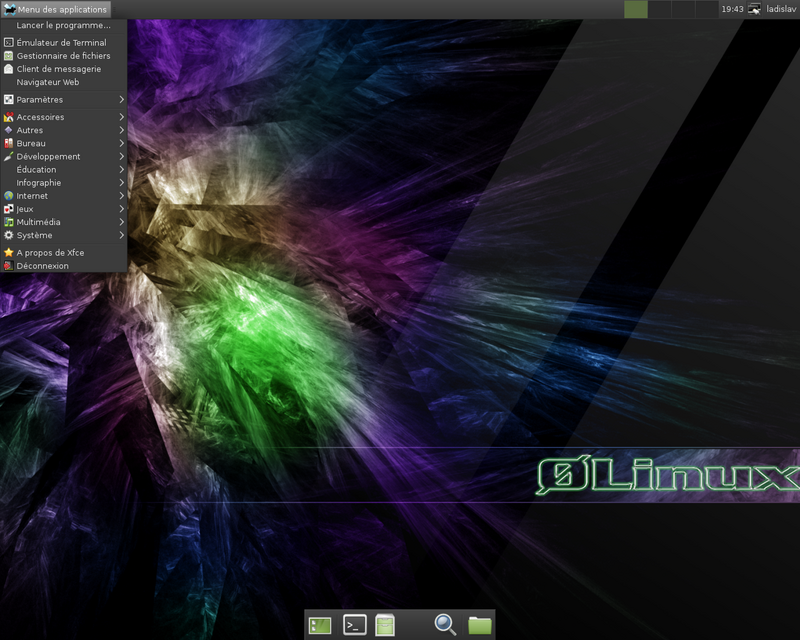This screenshot has width=800, height=640.
Task: Select the Navigateur Web menu entry
Action: pos(63,82)
